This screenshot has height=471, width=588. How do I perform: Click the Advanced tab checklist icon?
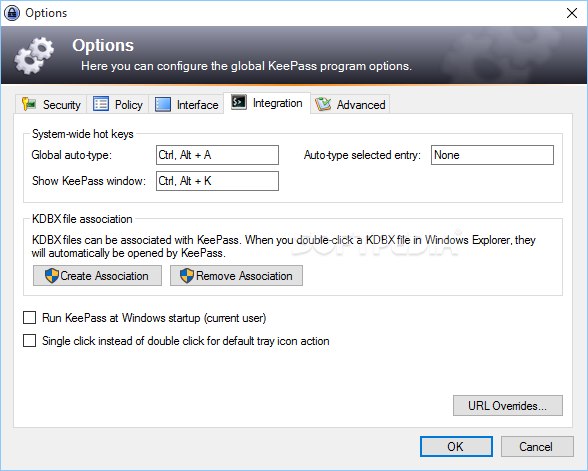[323, 104]
